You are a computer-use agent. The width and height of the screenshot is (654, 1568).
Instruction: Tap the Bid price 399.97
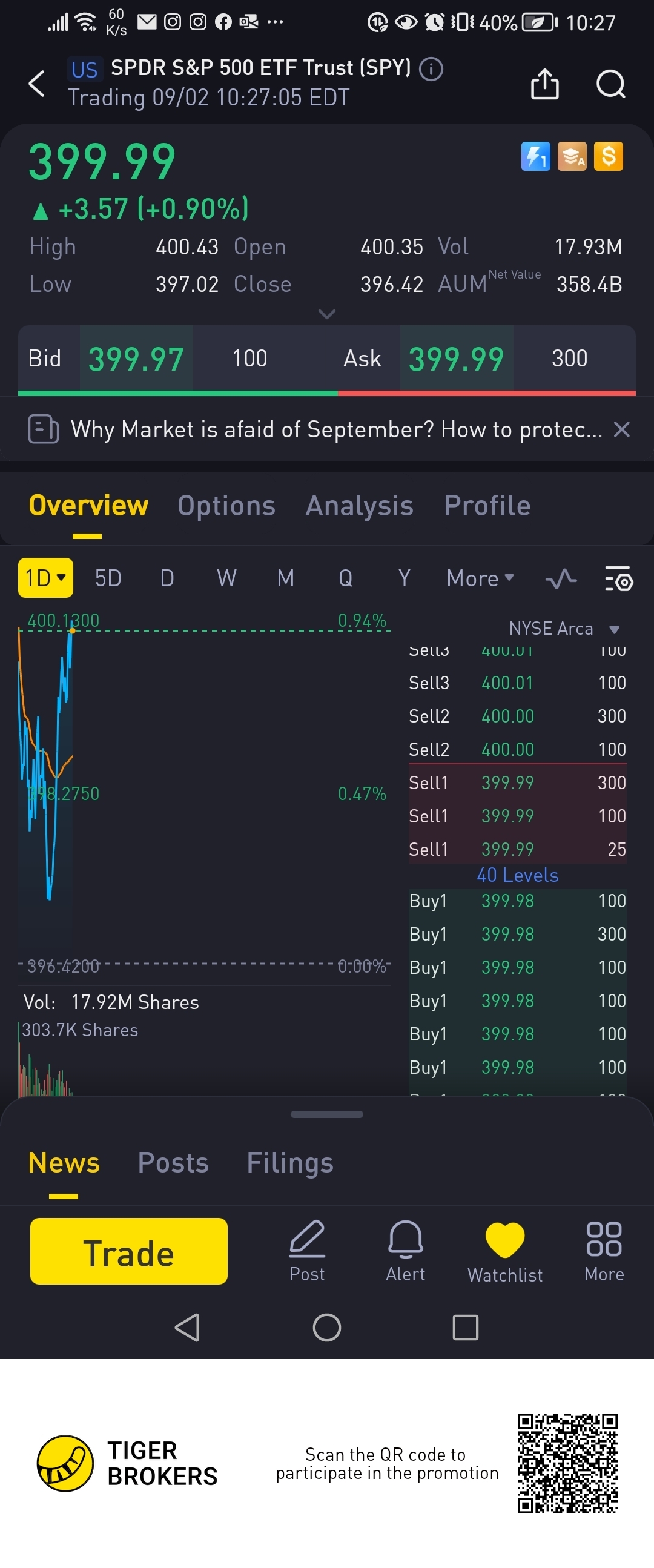(x=136, y=359)
